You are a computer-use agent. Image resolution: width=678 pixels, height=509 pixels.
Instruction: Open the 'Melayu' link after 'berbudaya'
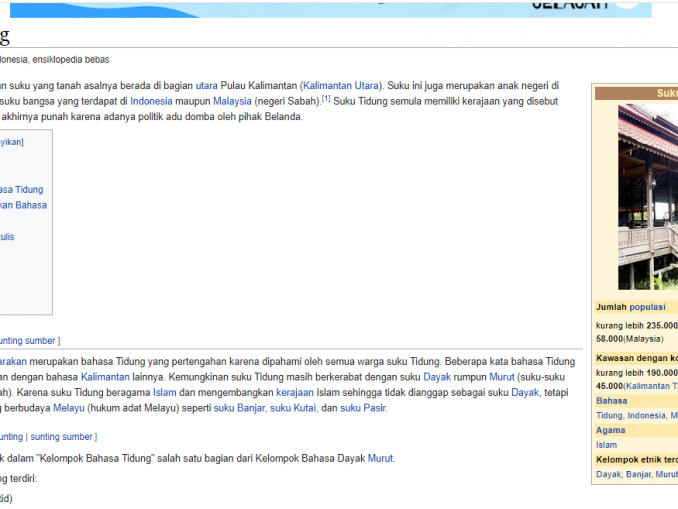click(x=69, y=408)
